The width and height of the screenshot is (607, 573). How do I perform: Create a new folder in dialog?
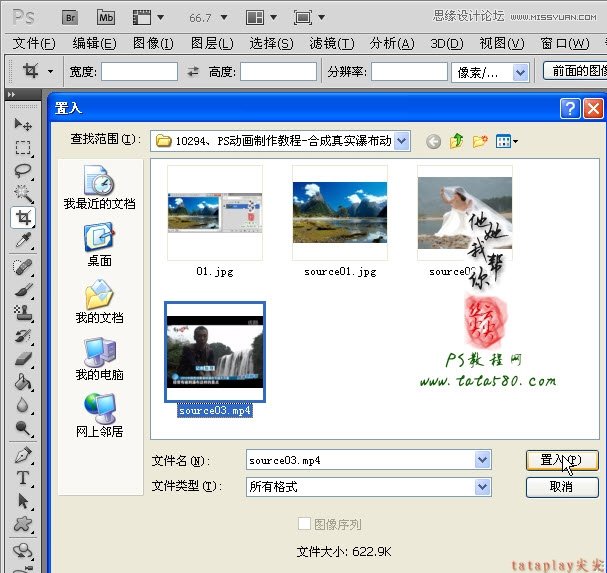[480, 141]
